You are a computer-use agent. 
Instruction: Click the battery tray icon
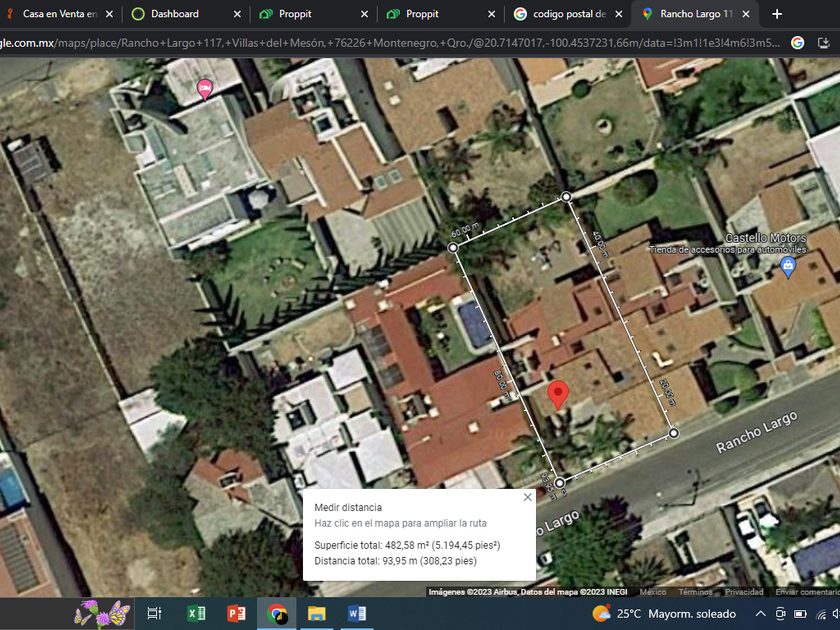pyautogui.click(x=800, y=613)
